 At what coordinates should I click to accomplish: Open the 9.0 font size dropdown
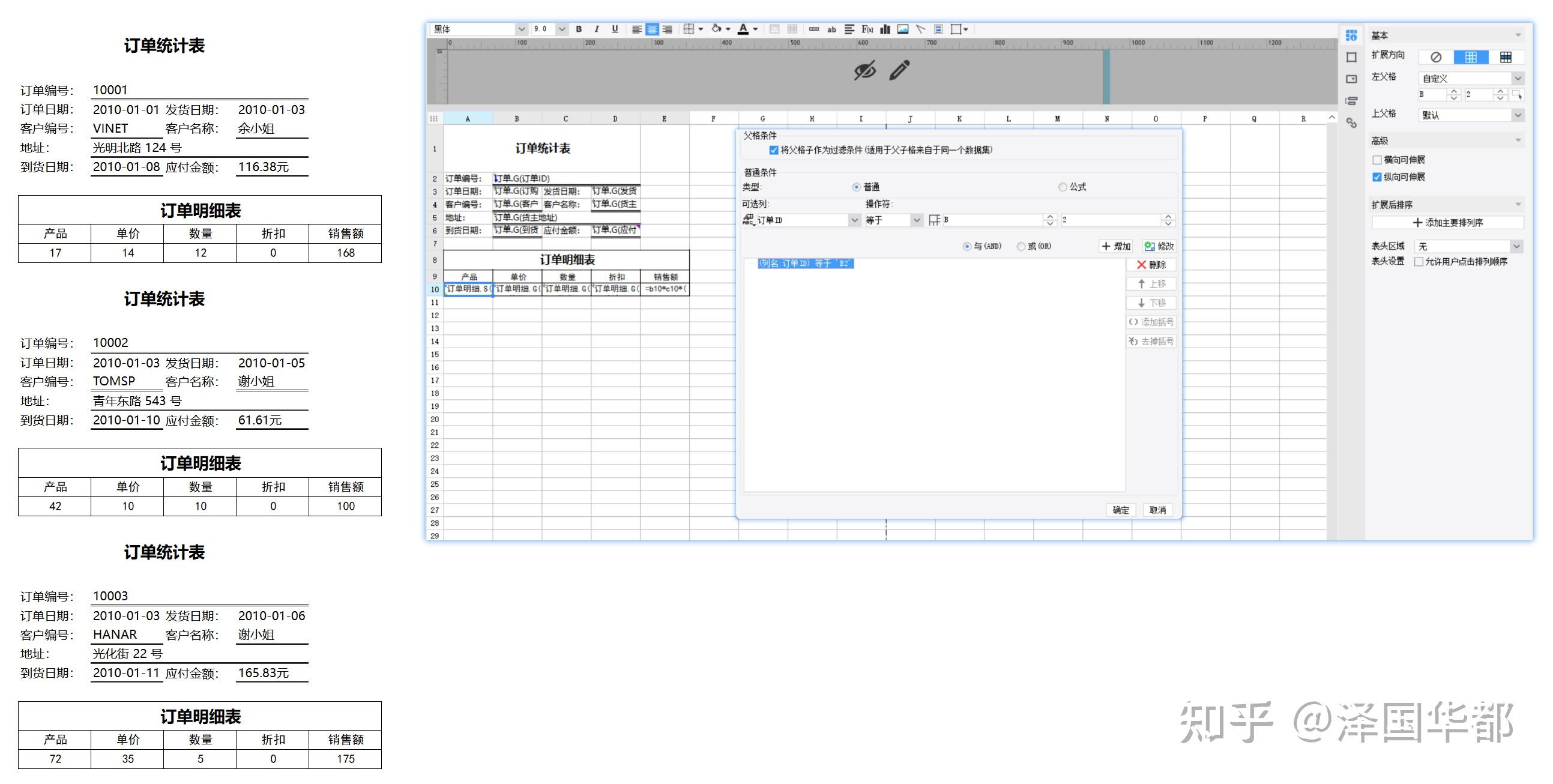click(x=562, y=29)
